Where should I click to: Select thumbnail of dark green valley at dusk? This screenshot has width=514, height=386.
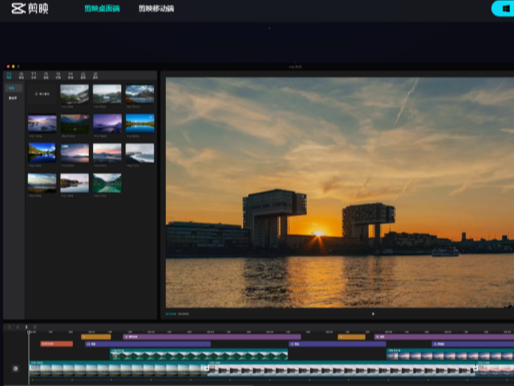[75, 124]
